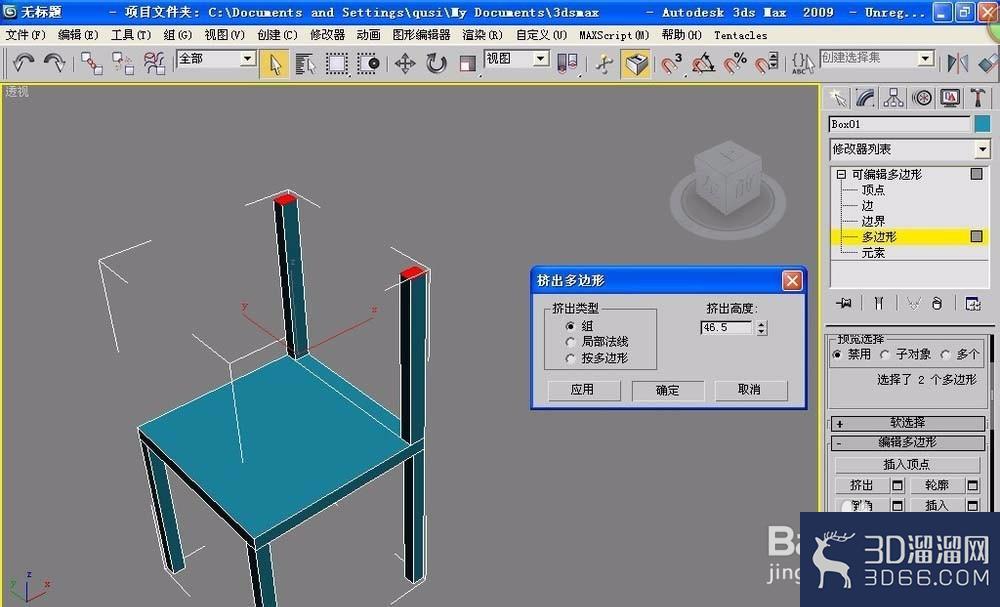Click the Use Pivot Point Center icon

pos(567,63)
